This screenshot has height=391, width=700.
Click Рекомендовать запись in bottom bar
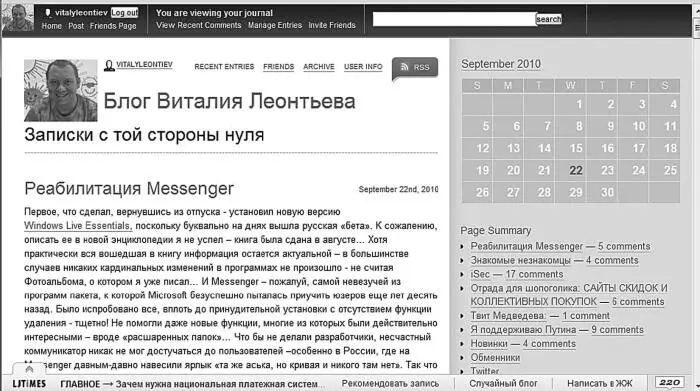[x=390, y=383]
